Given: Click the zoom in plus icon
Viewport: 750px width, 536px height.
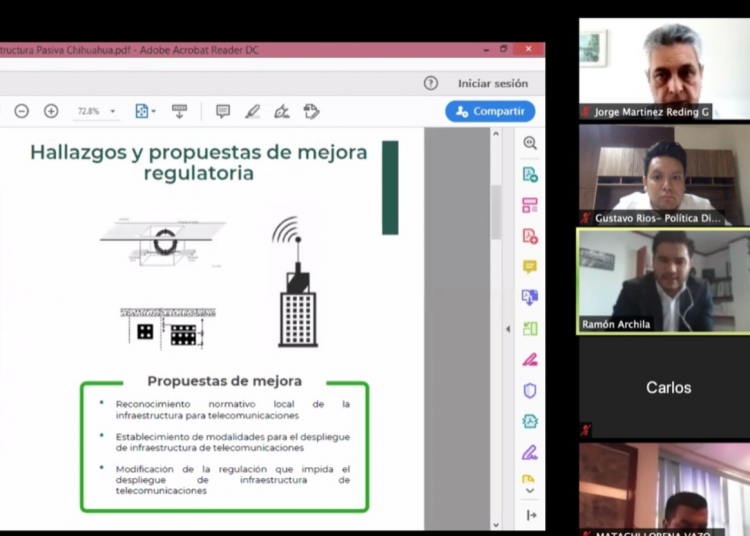Looking at the screenshot, I should coord(51,111).
